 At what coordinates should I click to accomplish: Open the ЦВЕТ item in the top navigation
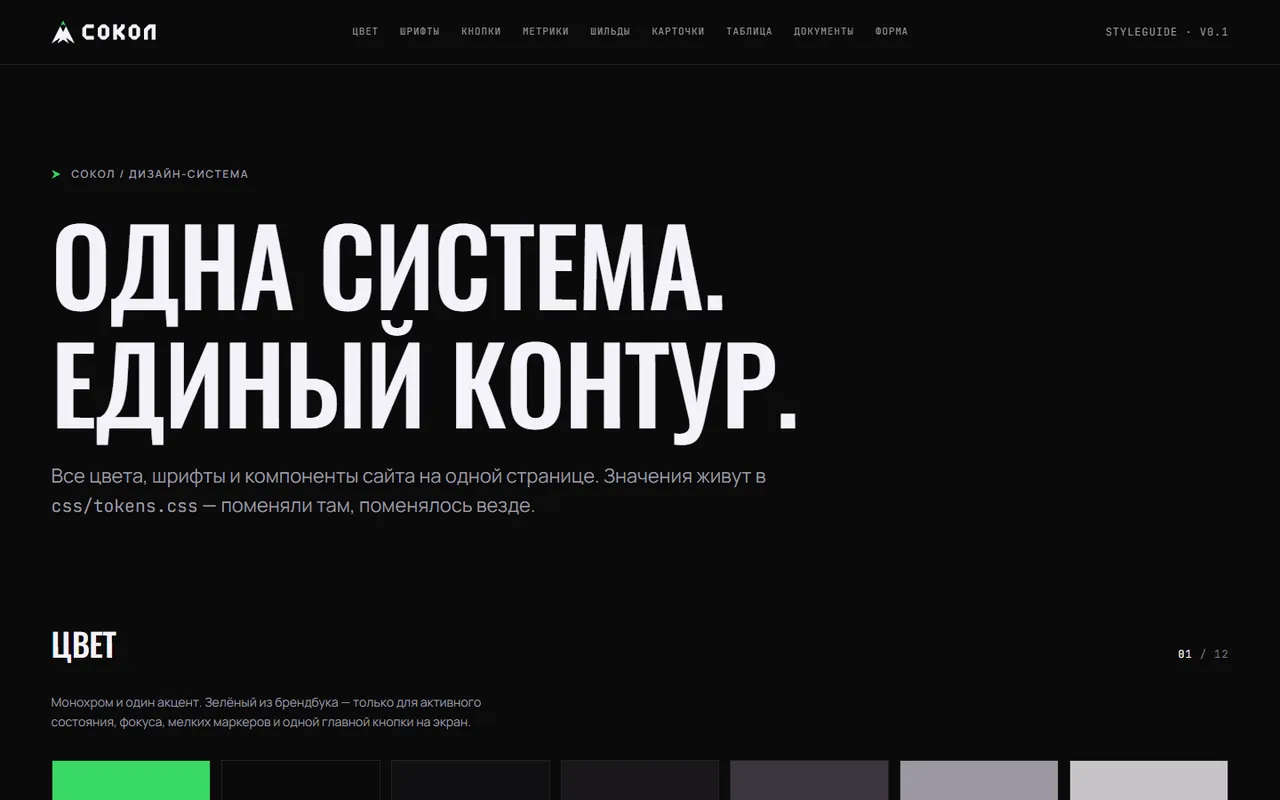(365, 32)
